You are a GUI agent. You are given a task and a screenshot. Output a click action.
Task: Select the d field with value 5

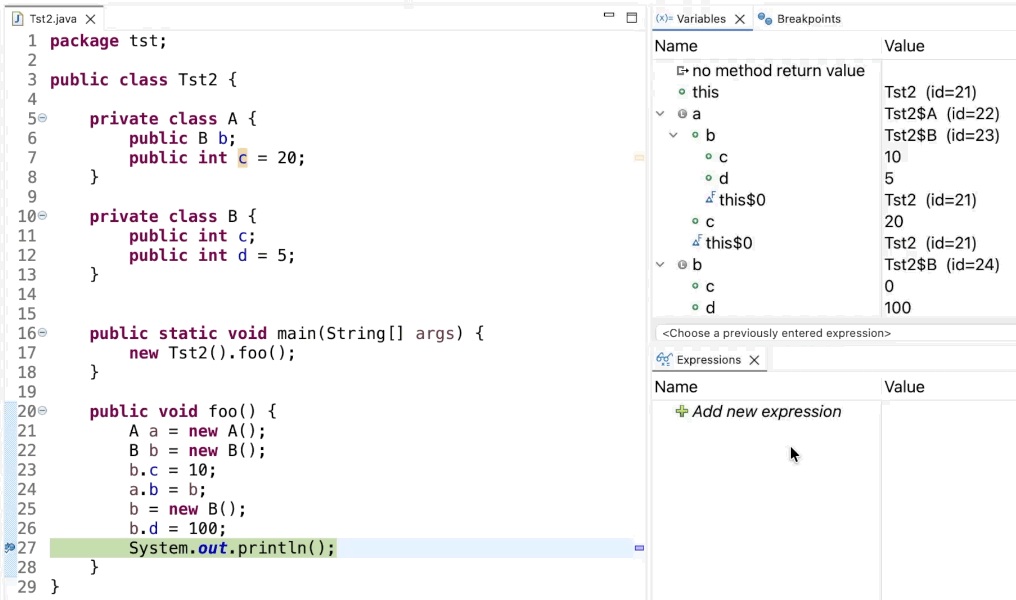(723, 178)
